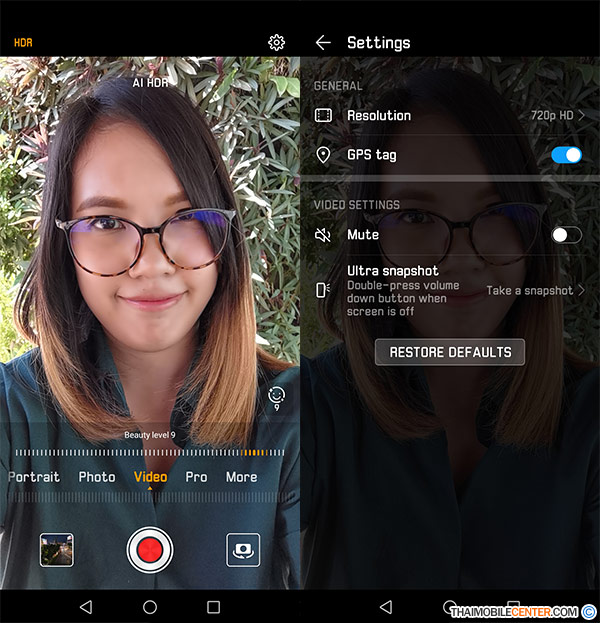Tap Android home button on camera screen
The height and width of the screenshot is (623, 600).
tap(150, 607)
